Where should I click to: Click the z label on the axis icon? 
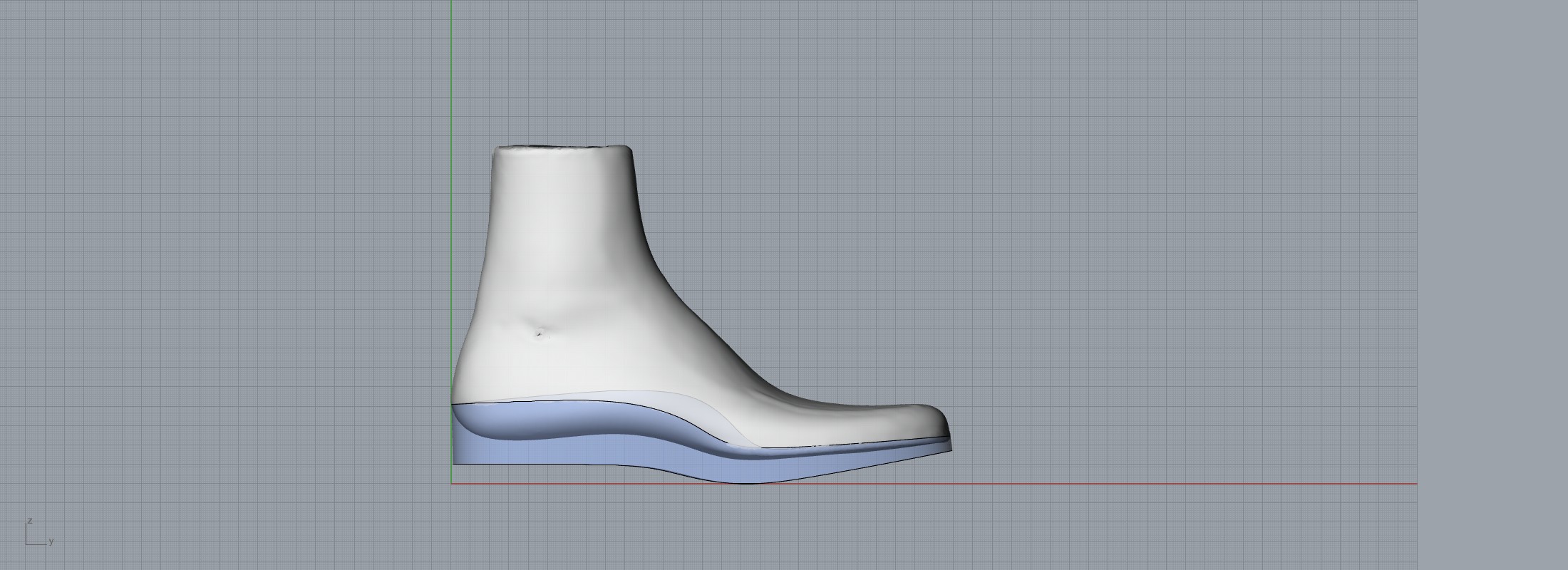point(30,522)
